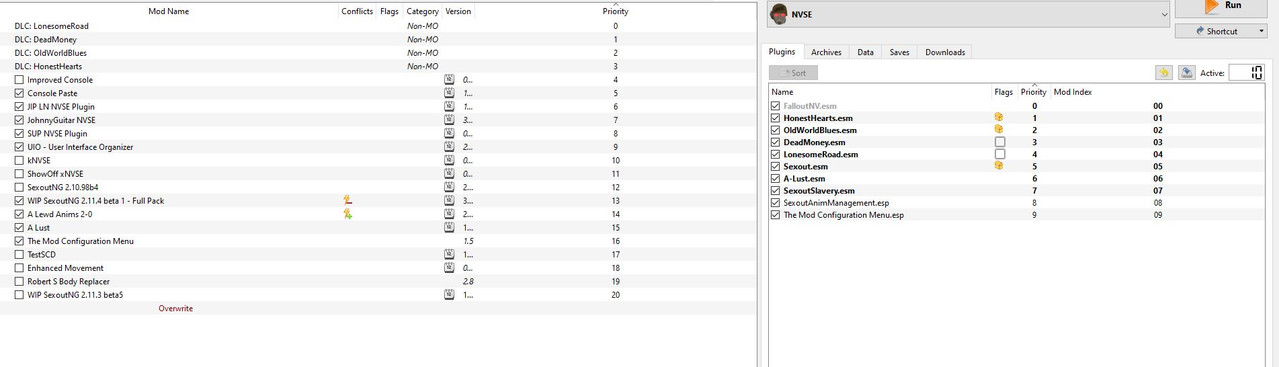Sort plugins by Name column header
Screen dimensions: 1279x367
point(783,92)
